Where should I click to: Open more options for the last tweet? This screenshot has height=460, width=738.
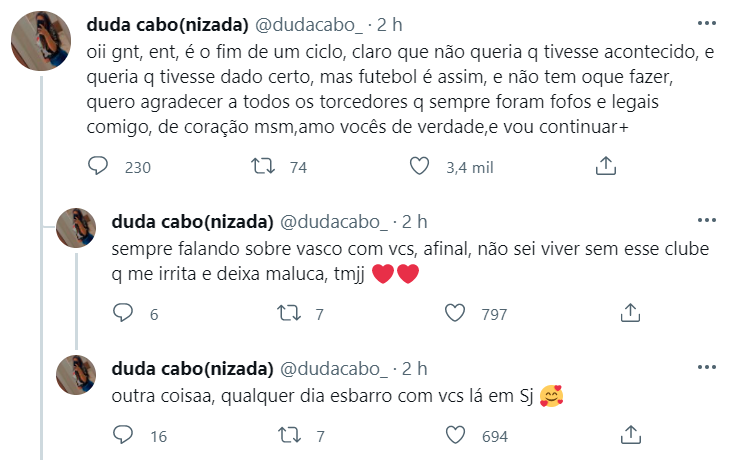click(706, 367)
